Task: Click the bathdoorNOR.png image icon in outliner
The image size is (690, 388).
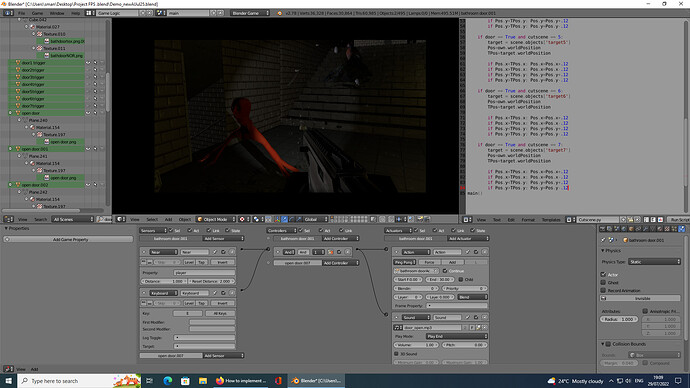Action: pos(46,55)
